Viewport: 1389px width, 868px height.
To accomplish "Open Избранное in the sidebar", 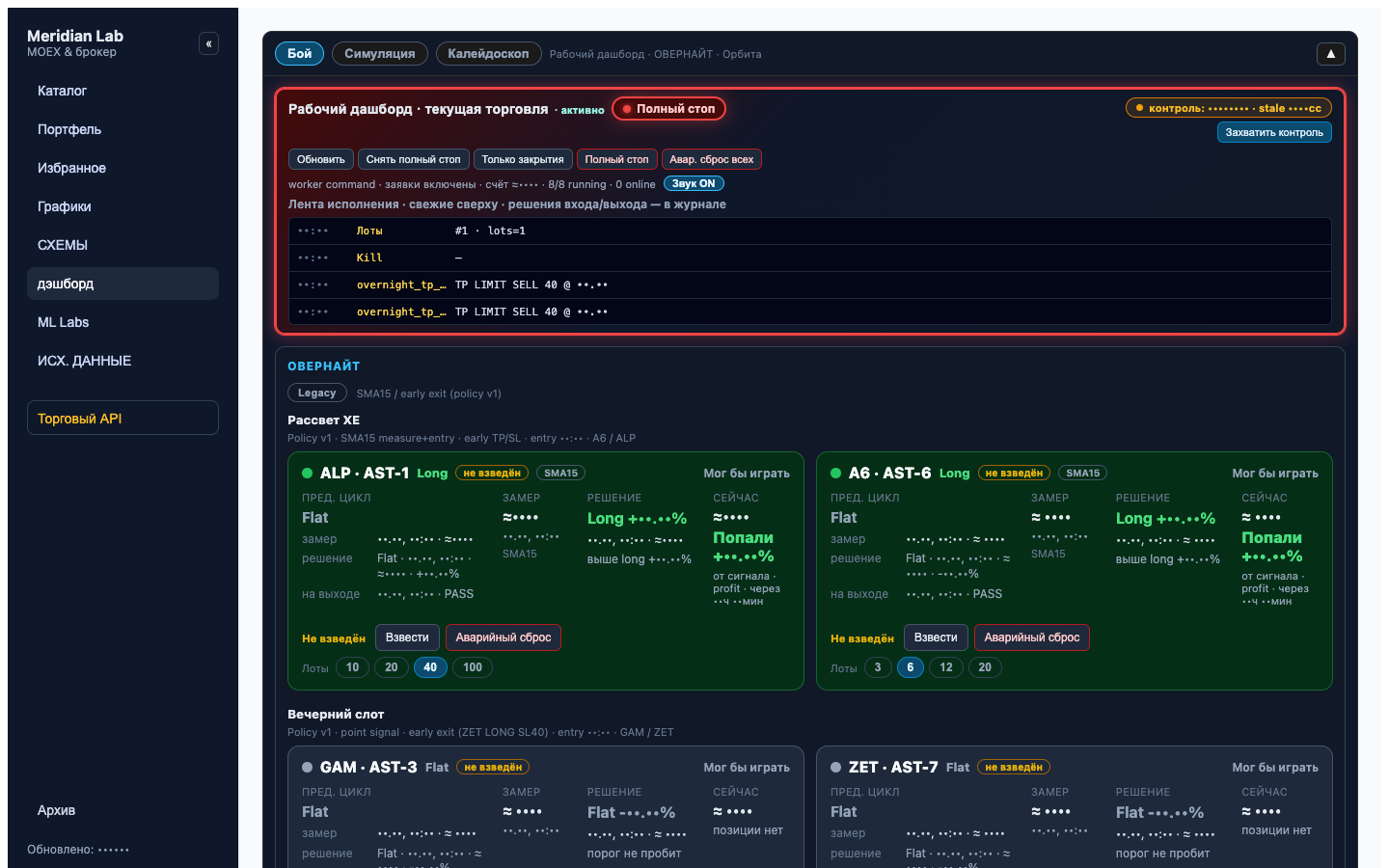I will point(123,168).
